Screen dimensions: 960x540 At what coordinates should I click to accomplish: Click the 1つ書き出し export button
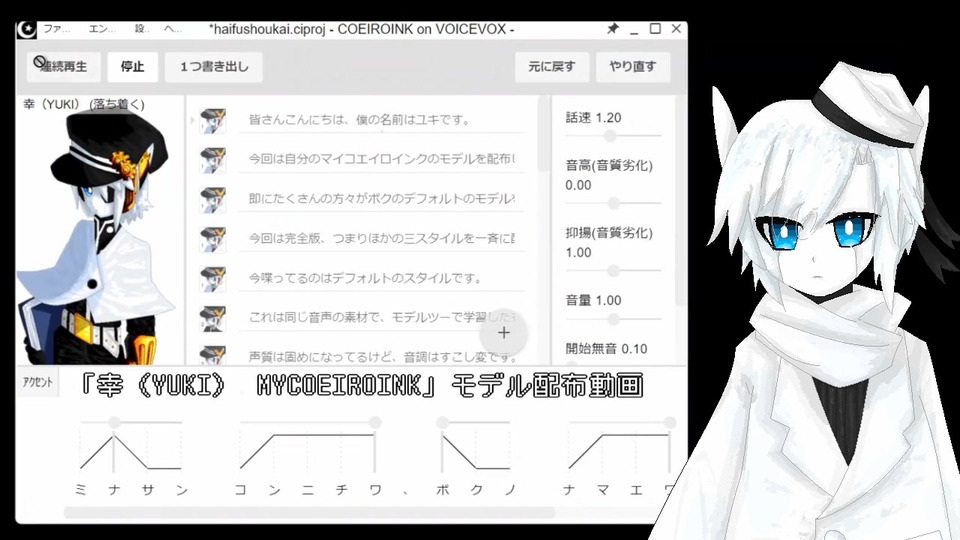214,67
